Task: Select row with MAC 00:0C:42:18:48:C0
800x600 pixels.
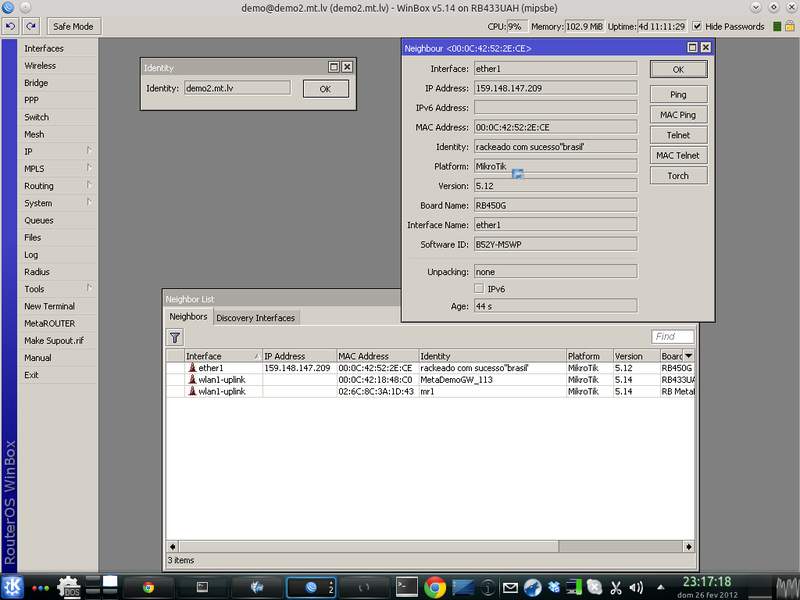Action: [431, 380]
